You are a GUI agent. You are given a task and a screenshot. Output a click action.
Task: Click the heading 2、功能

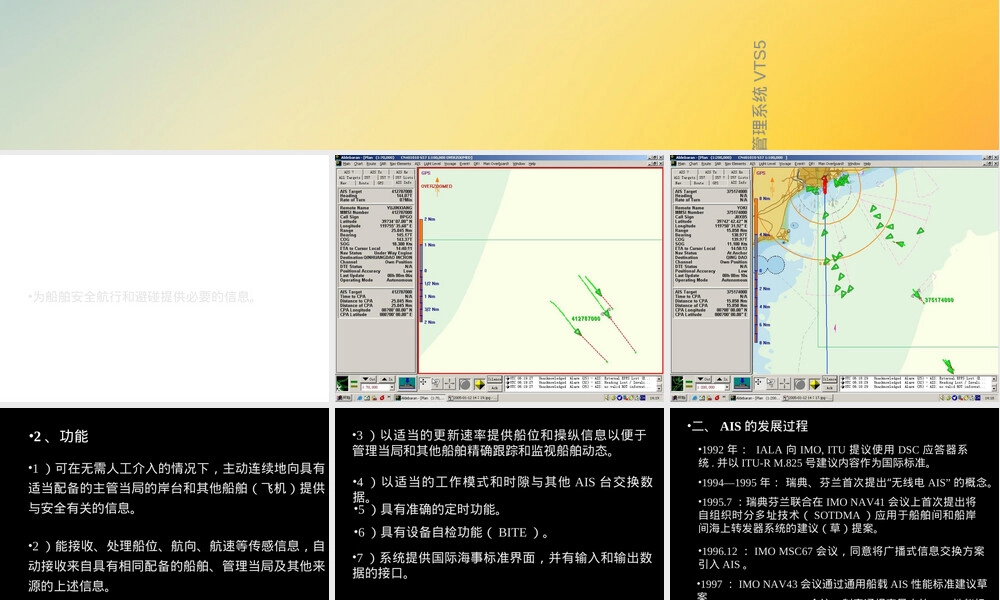[x=58, y=436]
